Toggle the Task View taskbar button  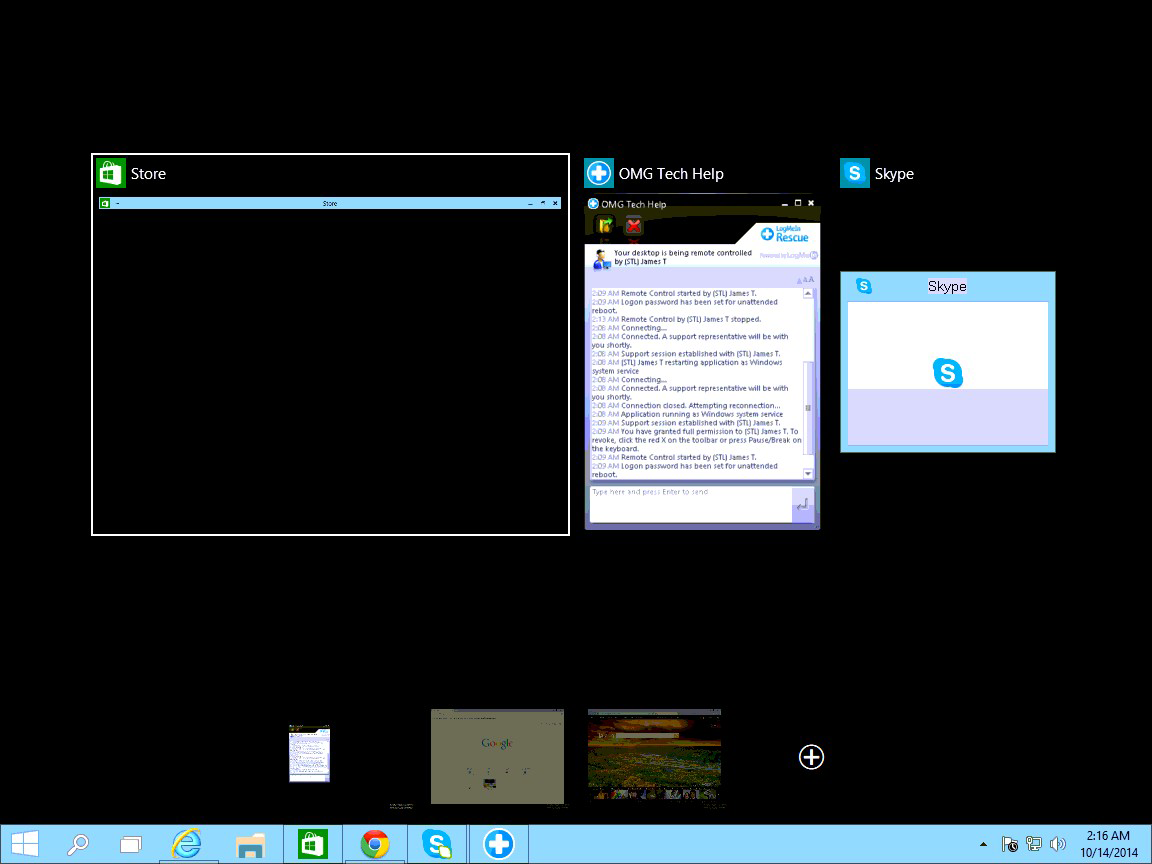click(x=131, y=844)
